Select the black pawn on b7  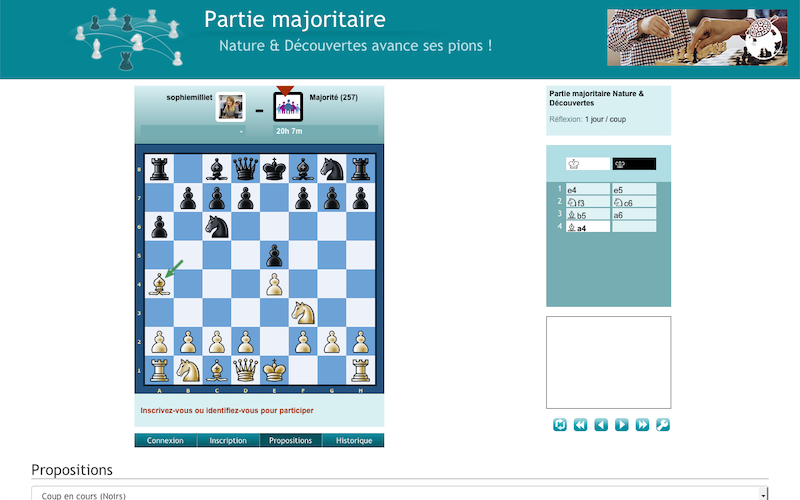coord(188,197)
